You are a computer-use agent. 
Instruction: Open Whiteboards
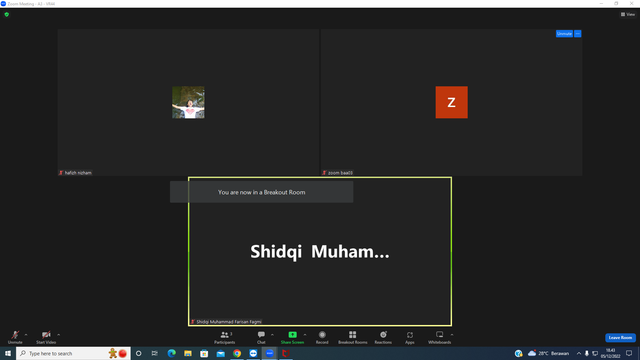(440, 337)
